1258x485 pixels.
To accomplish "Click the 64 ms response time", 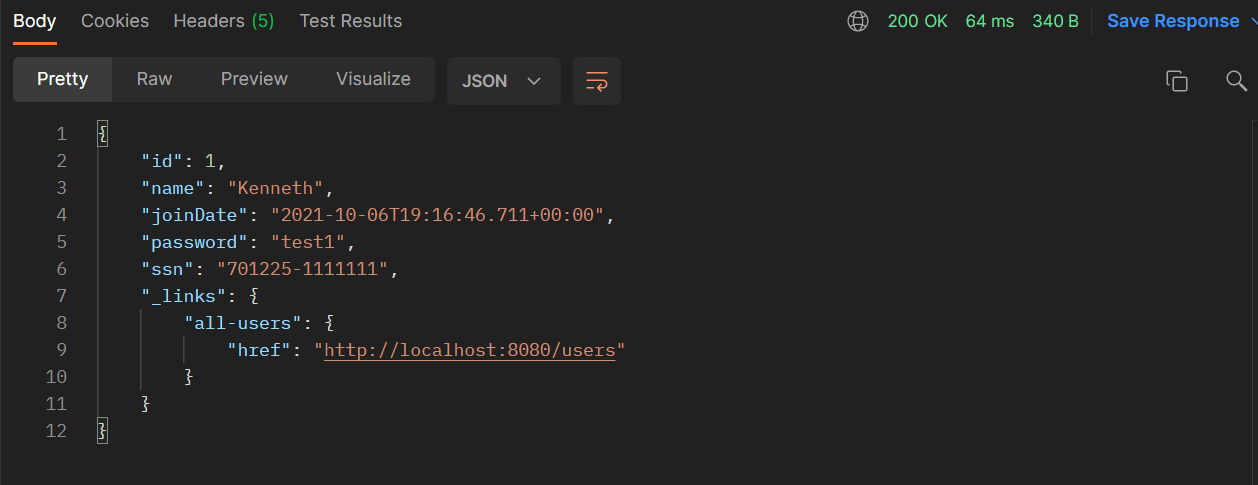I will coord(989,21).
